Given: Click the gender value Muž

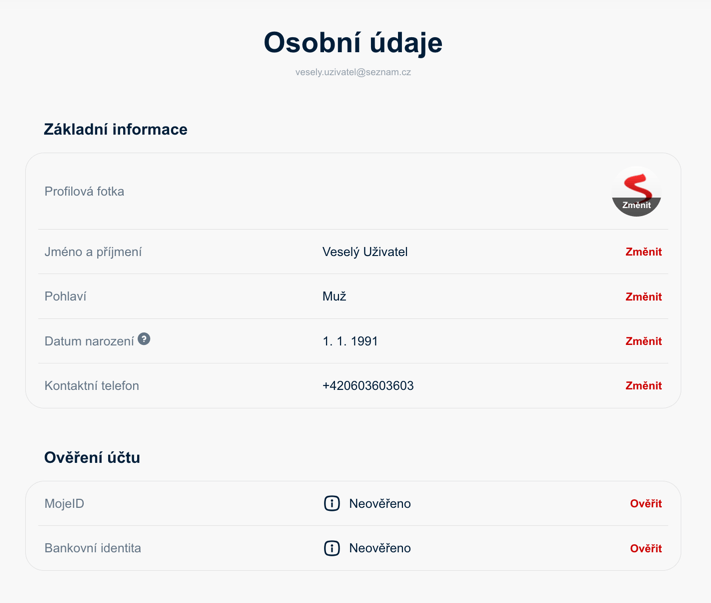Looking at the screenshot, I should (334, 297).
